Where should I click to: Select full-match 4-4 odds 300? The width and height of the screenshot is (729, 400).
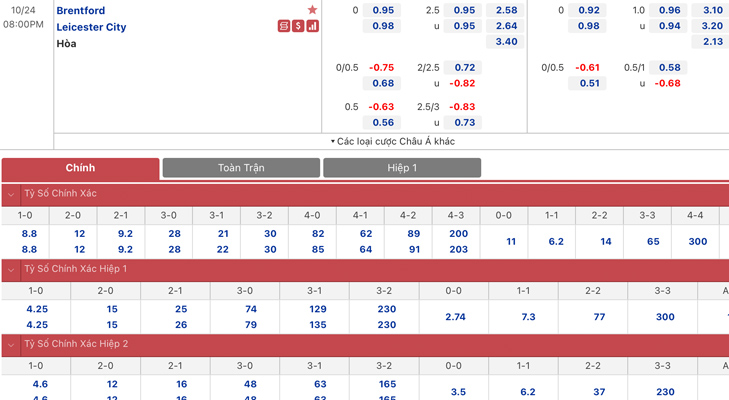(698, 242)
